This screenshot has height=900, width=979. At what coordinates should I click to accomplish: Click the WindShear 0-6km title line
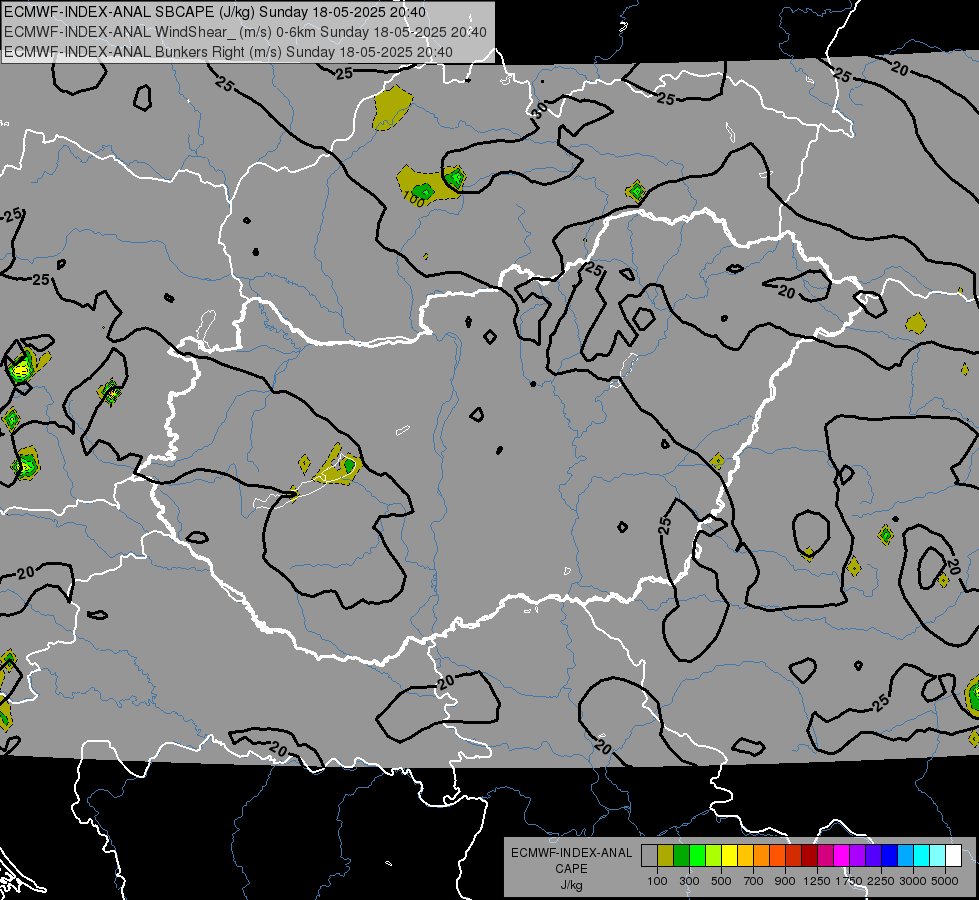(x=245, y=32)
